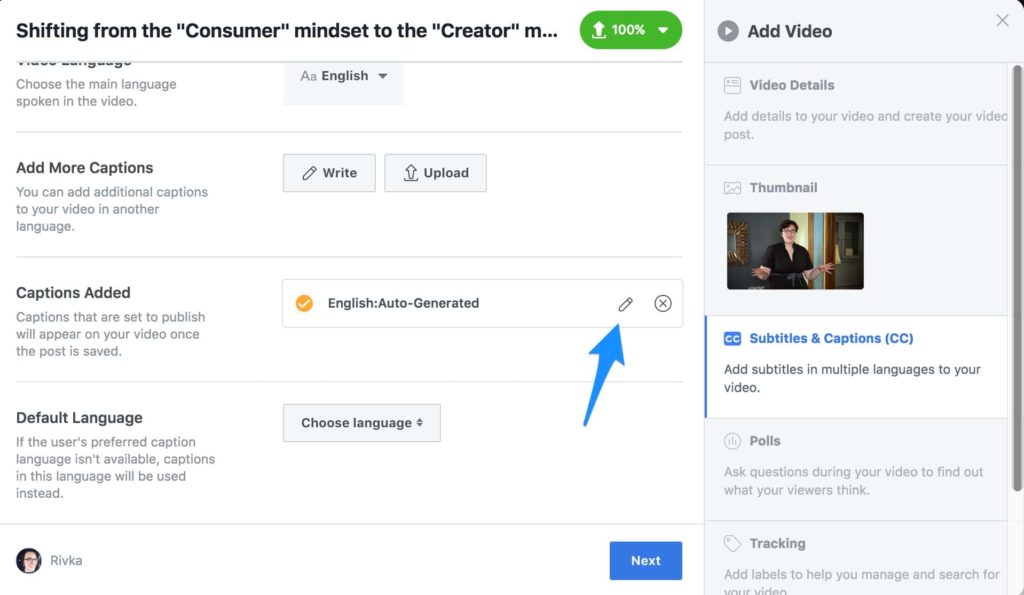1024x595 pixels.
Task: Close the Add Video panel
Action: click(1002, 21)
